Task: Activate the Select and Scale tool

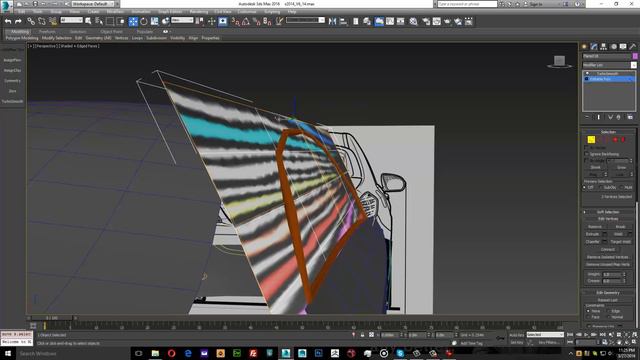Action: click(x=154, y=21)
